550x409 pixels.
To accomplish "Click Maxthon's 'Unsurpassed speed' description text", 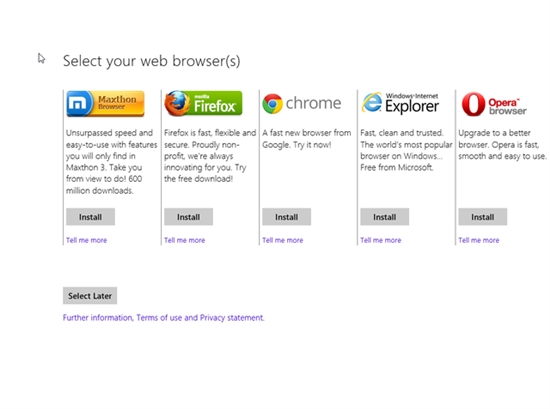I will pyautogui.click(x=112, y=162).
